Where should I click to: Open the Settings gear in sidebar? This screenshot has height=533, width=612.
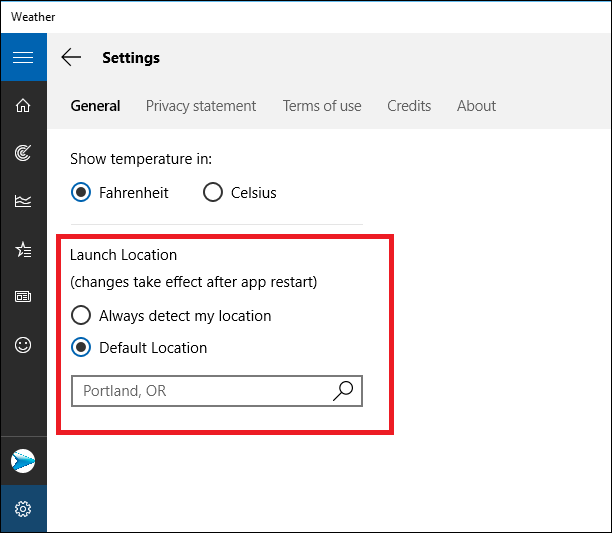click(x=23, y=509)
